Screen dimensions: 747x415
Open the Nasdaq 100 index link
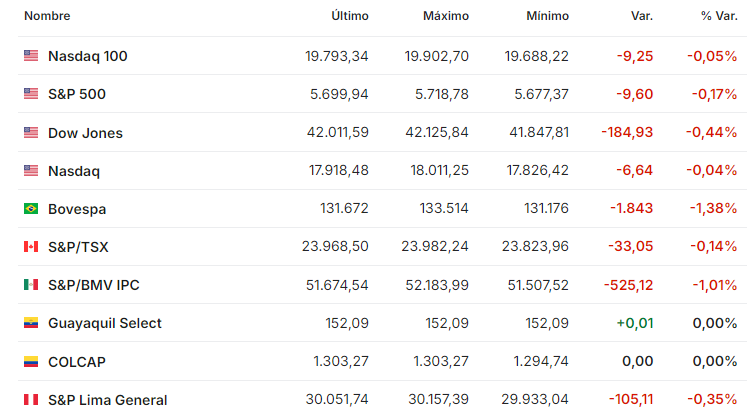click(x=88, y=56)
